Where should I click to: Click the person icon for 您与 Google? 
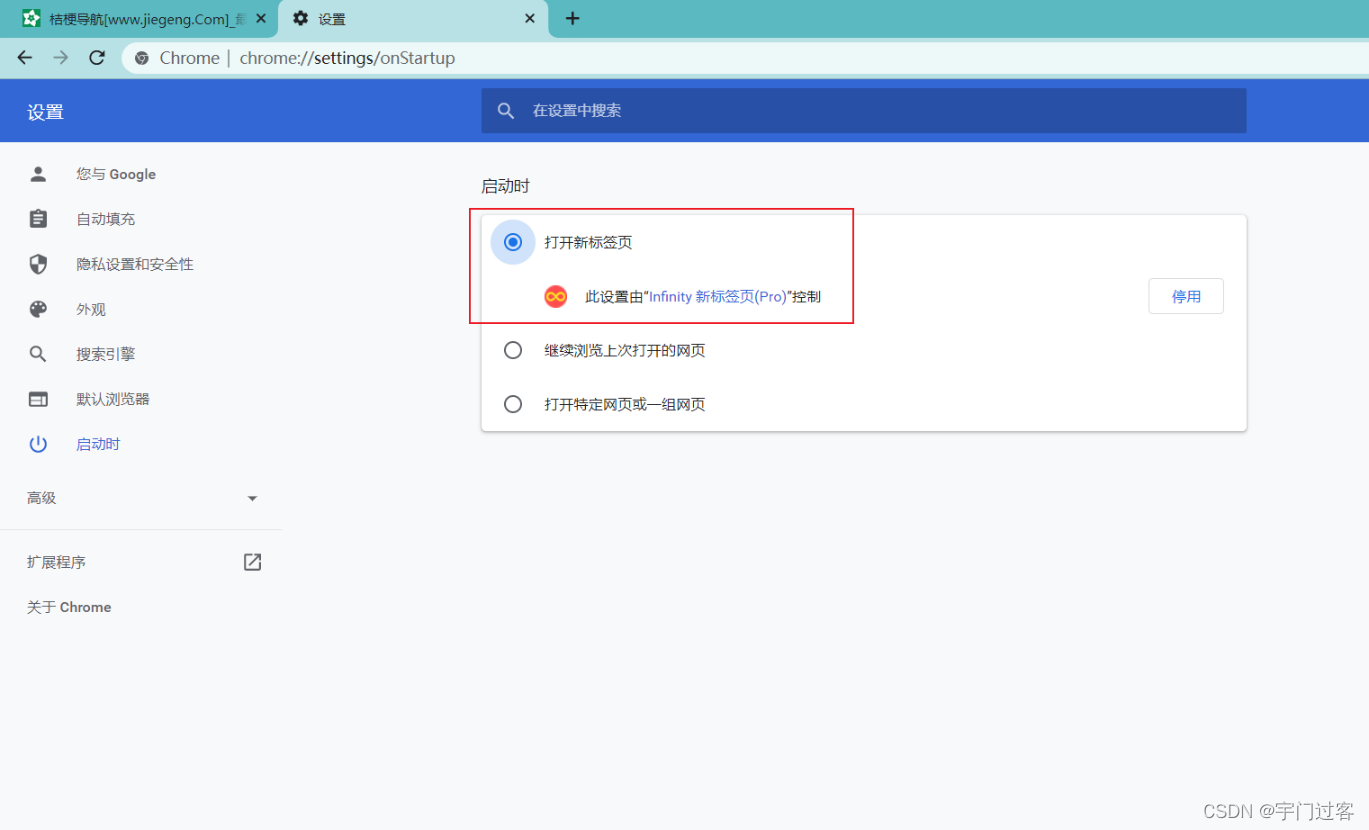click(x=38, y=174)
